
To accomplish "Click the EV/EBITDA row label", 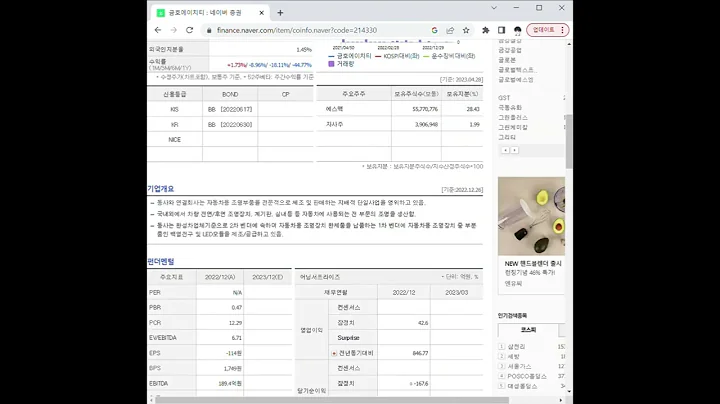I will [163, 338].
